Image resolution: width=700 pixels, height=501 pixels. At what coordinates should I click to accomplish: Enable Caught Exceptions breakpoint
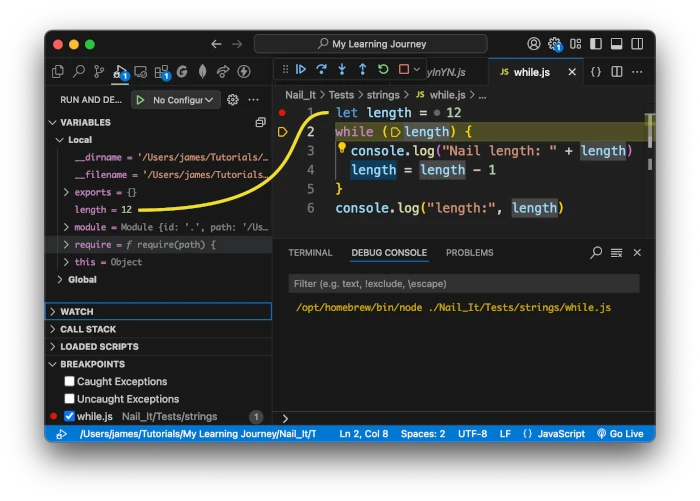69,381
